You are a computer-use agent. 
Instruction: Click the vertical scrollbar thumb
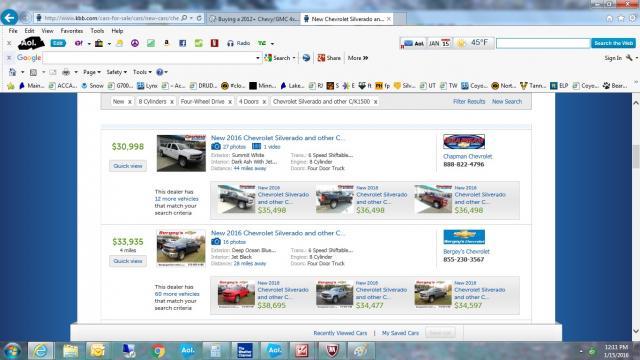tap(636, 157)
